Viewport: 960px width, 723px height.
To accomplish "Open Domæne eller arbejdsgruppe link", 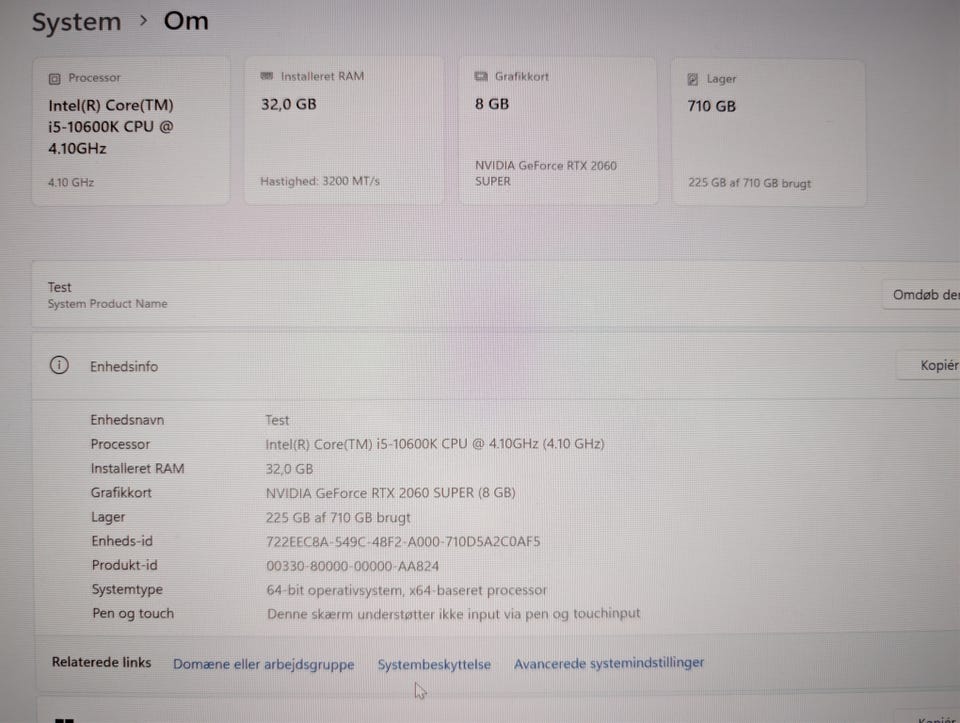I will (263, 664).
